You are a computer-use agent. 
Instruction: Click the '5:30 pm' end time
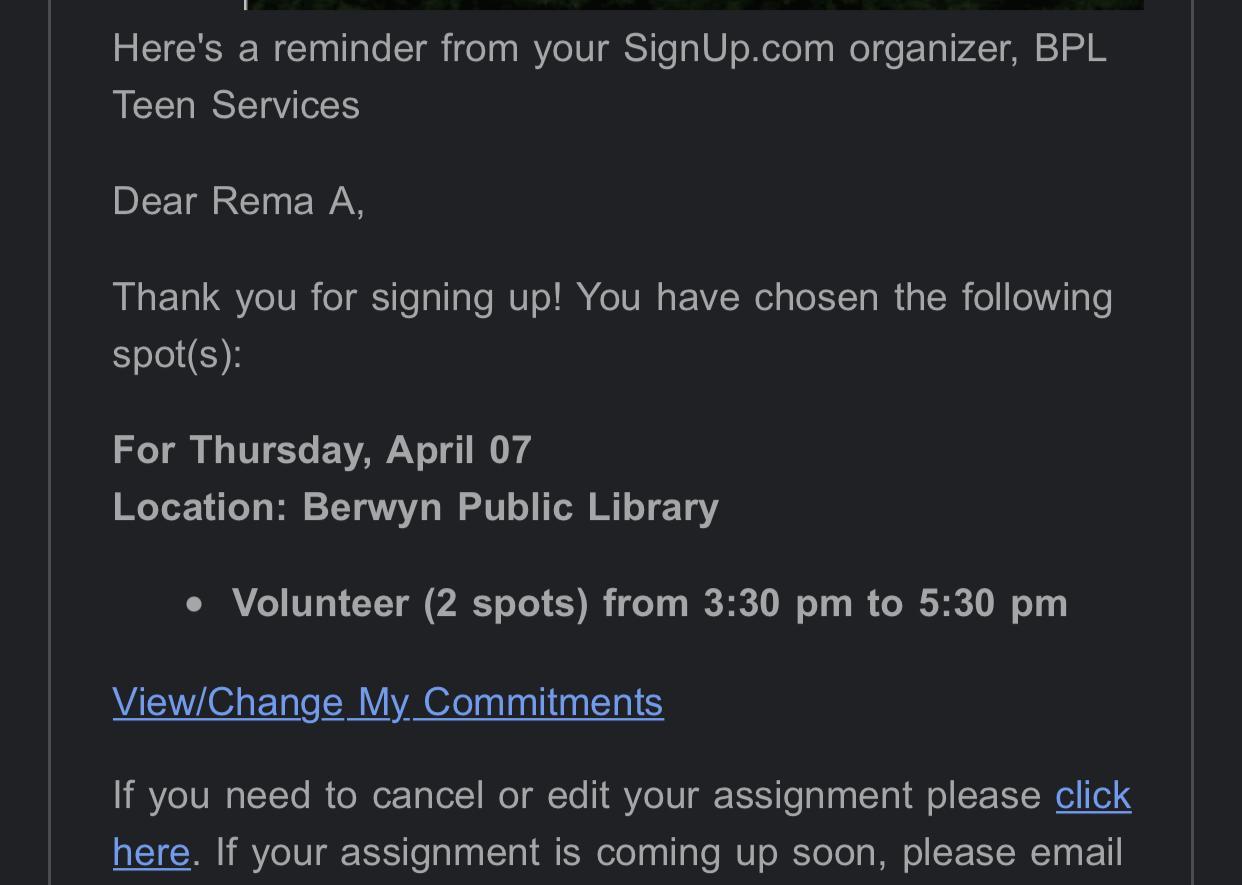993,603
